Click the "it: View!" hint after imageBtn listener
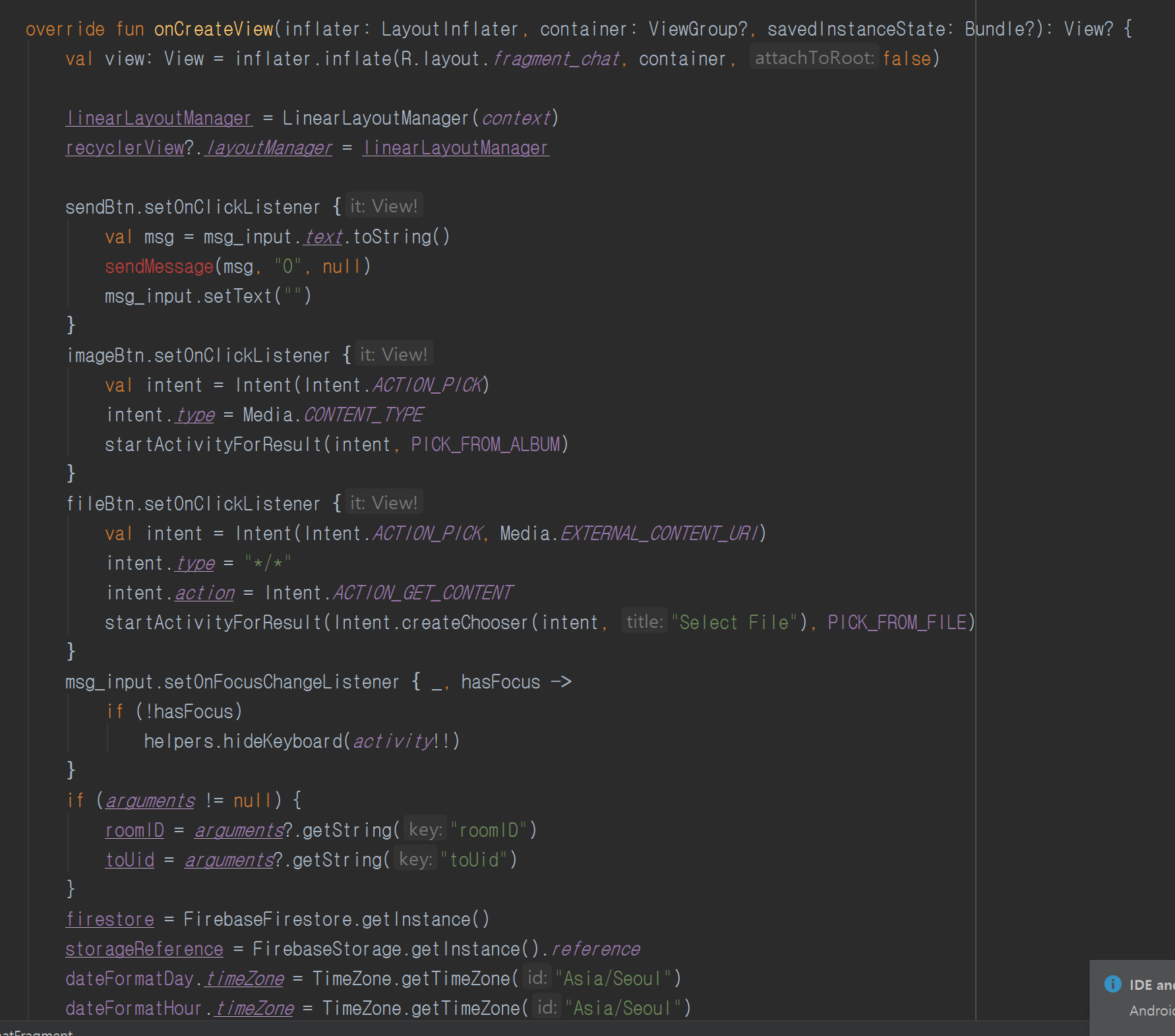The height and width of the screenshot is (1036, 1175). (x=394, y=355)
